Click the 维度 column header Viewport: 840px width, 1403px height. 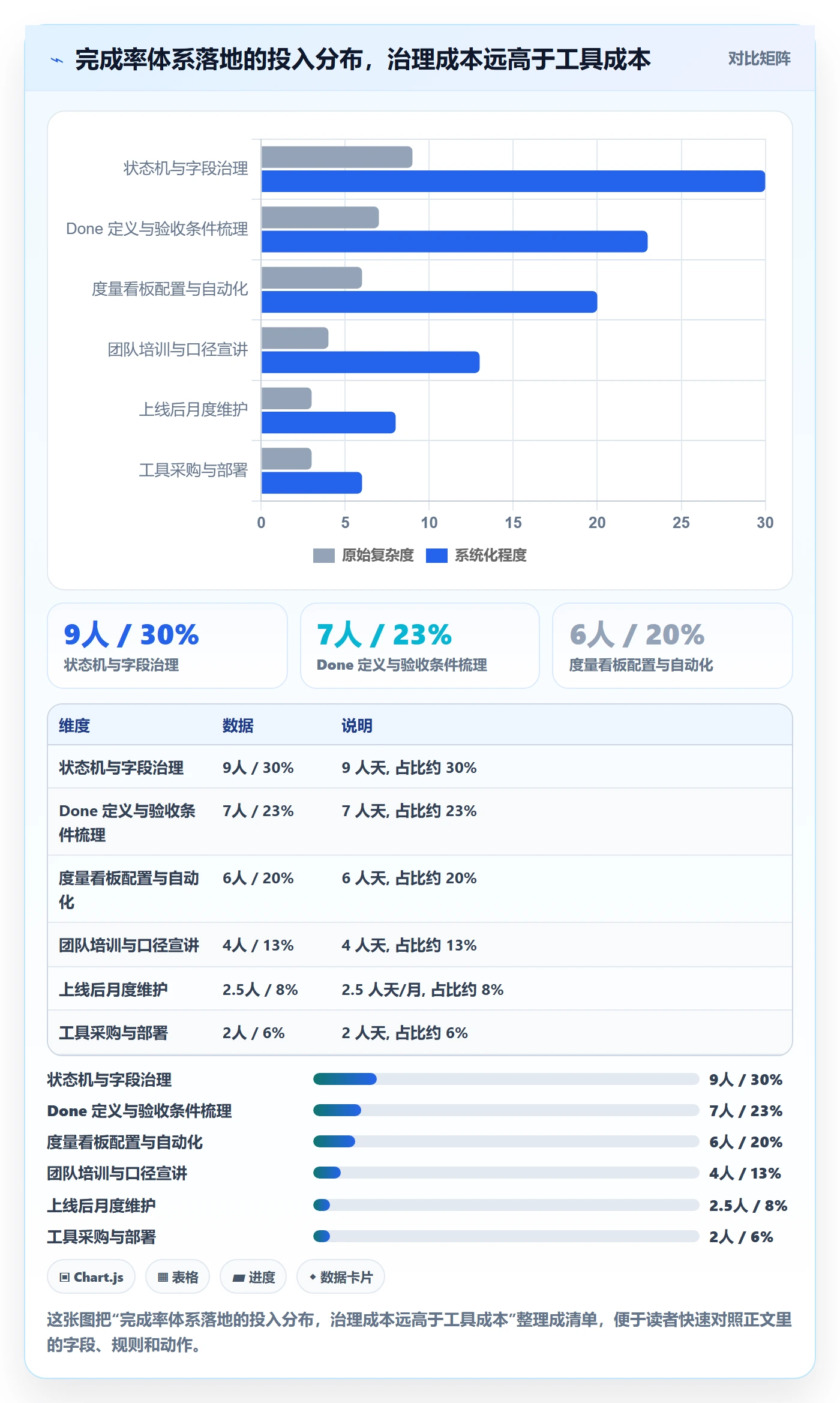[x=74, y=726]
